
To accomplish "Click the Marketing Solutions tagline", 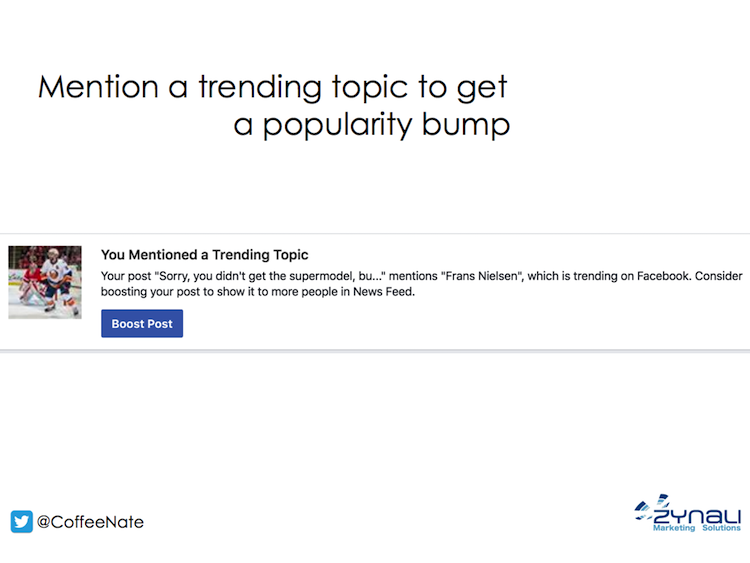I will pos(696,528).
